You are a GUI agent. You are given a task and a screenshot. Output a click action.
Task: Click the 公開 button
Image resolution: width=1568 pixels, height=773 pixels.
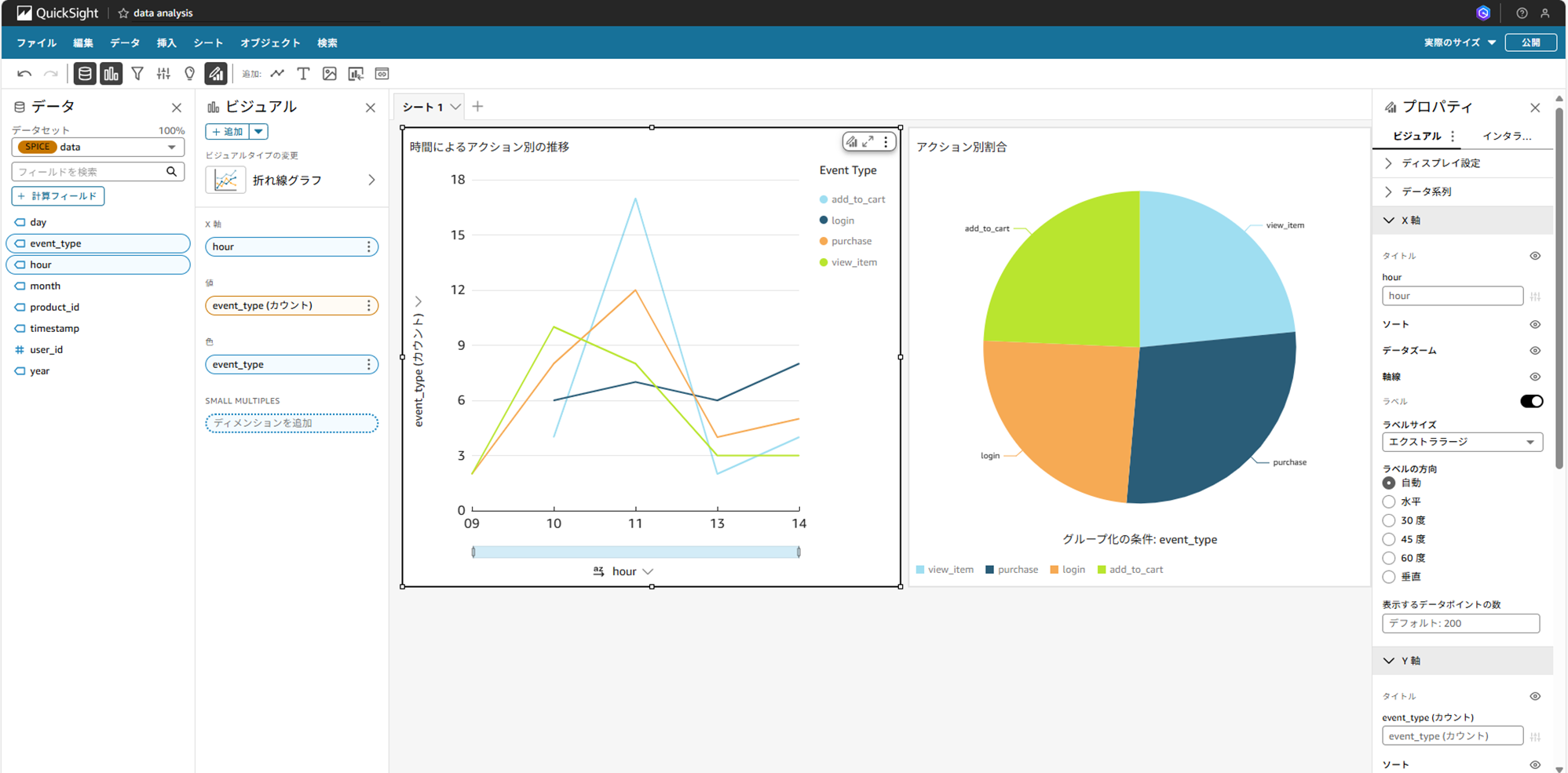[x=1530, y=42]
